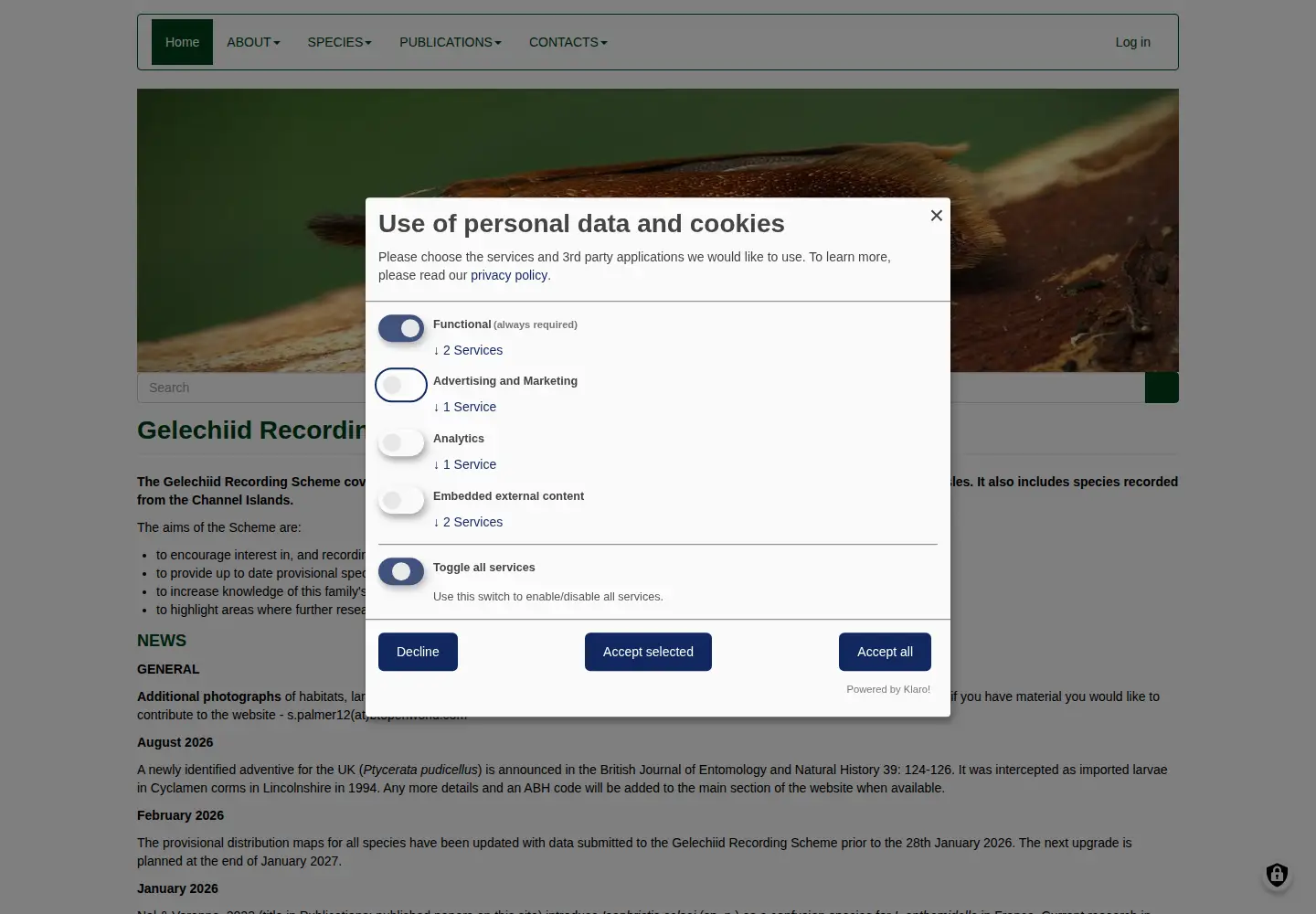
Task: Open the Powered by Klaro link
Action: point(888,689)
